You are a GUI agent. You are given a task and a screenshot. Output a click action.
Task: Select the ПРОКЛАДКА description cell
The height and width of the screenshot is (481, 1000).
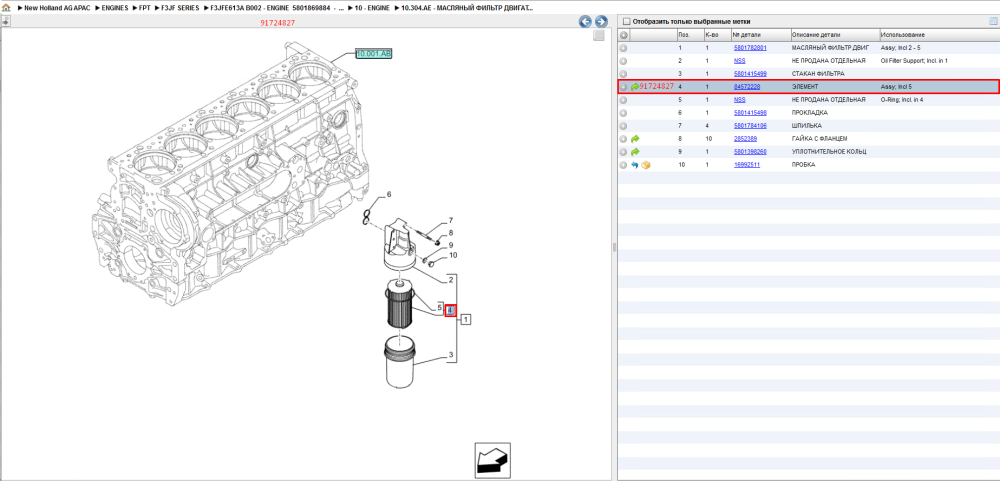809,113
